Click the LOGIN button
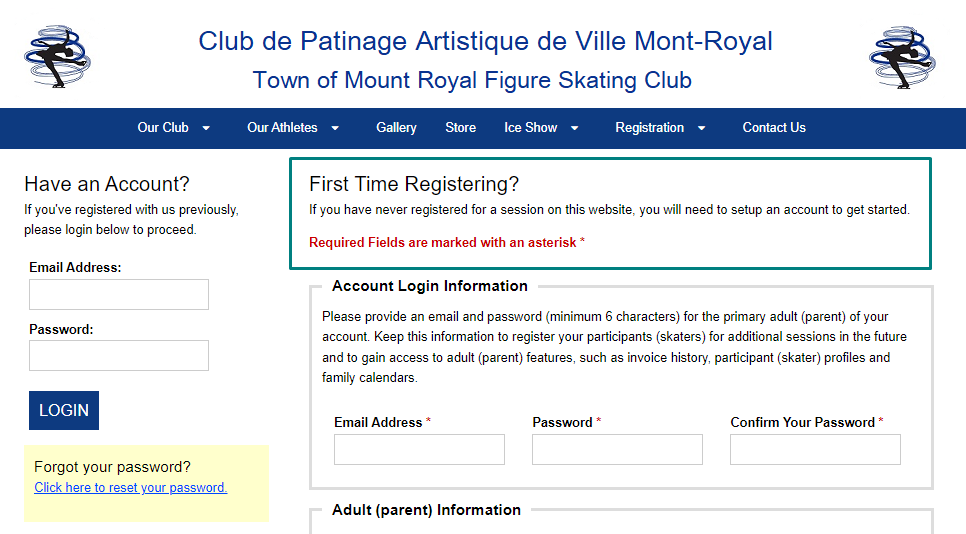 pyautogui.click(x=64, y=410)
